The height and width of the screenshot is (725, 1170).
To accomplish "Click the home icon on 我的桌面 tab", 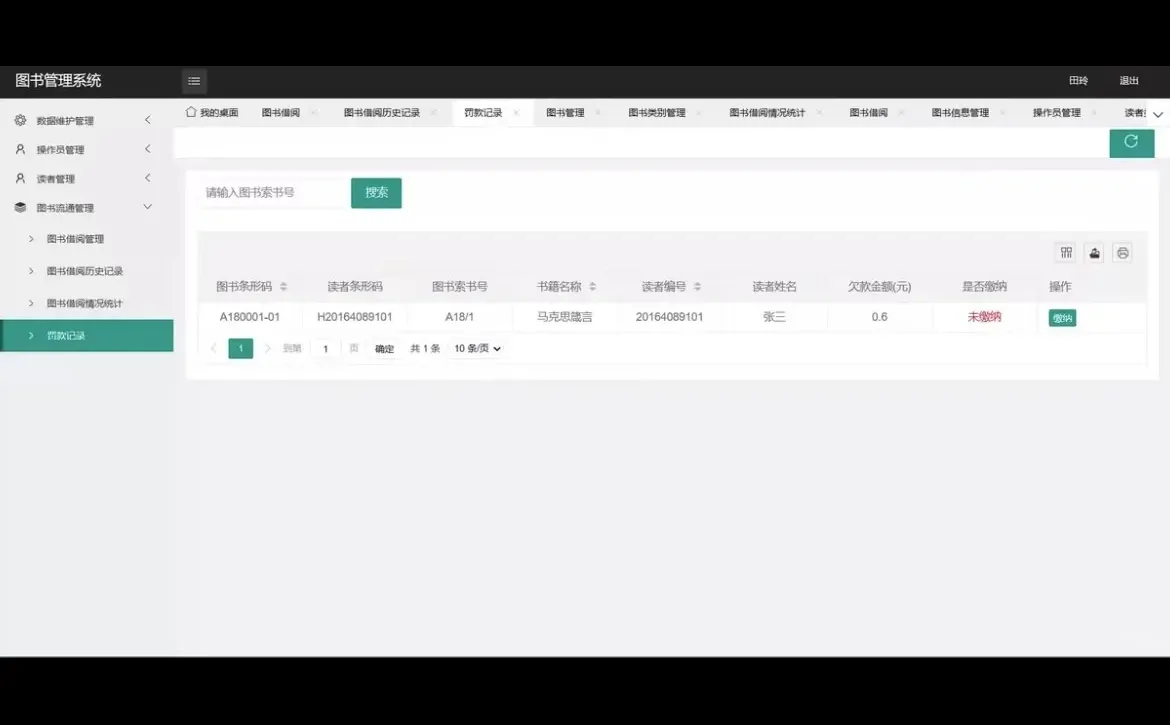I will 190,112.
